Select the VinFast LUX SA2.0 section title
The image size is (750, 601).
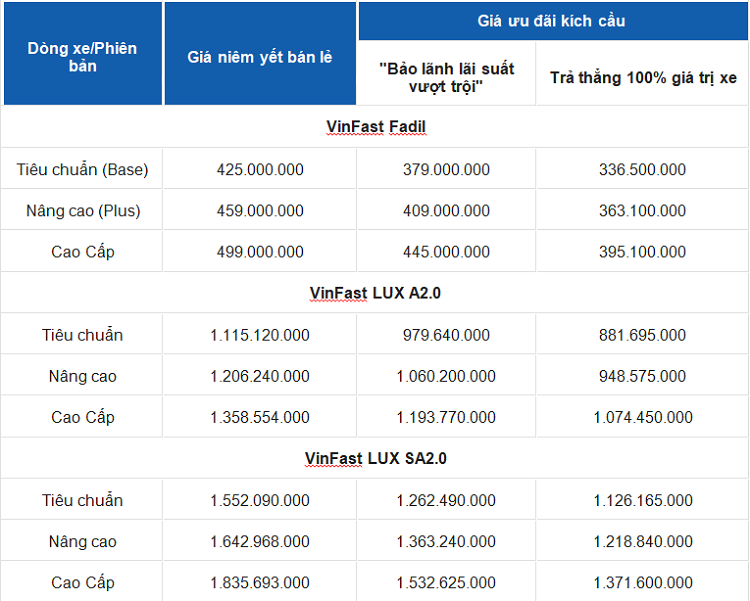tap(376, 458)
